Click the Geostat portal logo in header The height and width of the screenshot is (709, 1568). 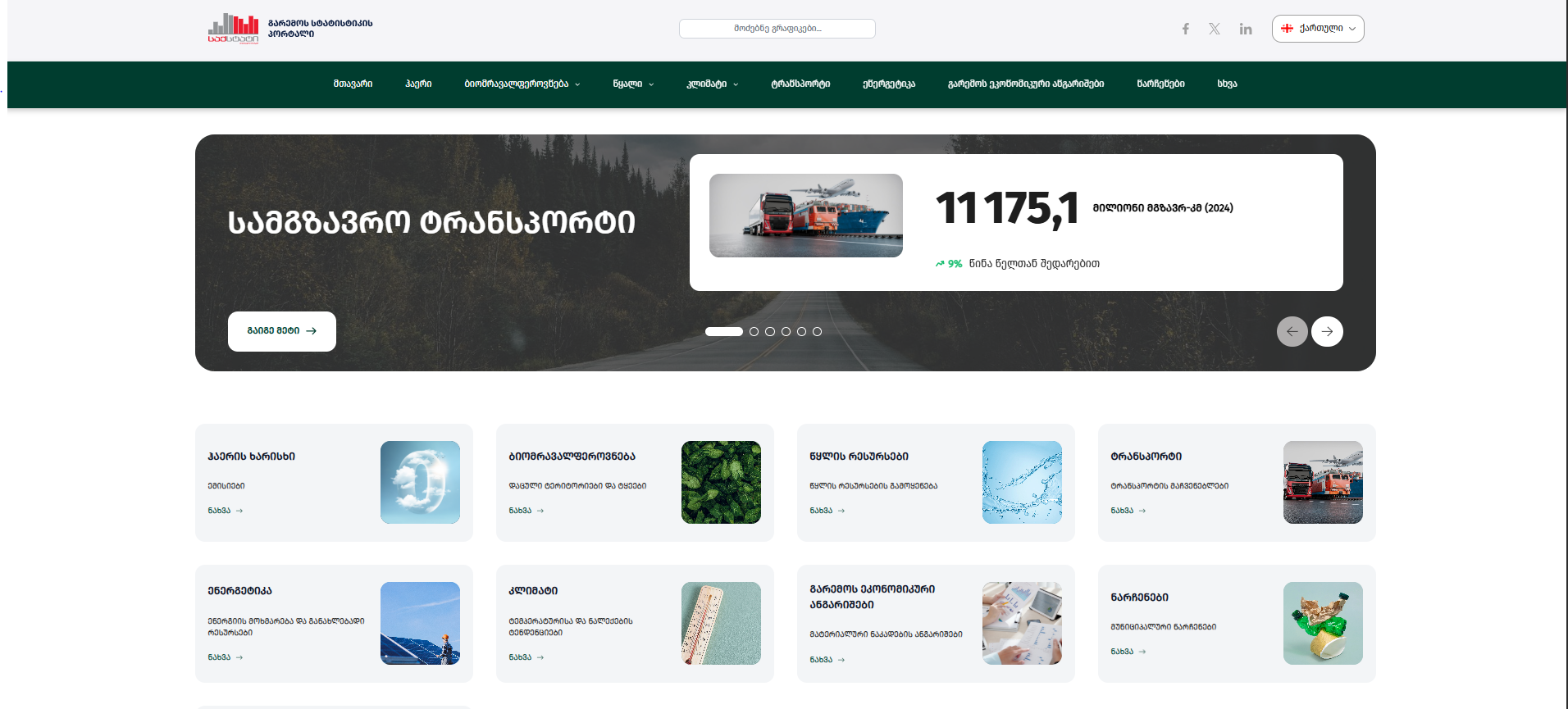coord(233,28)
